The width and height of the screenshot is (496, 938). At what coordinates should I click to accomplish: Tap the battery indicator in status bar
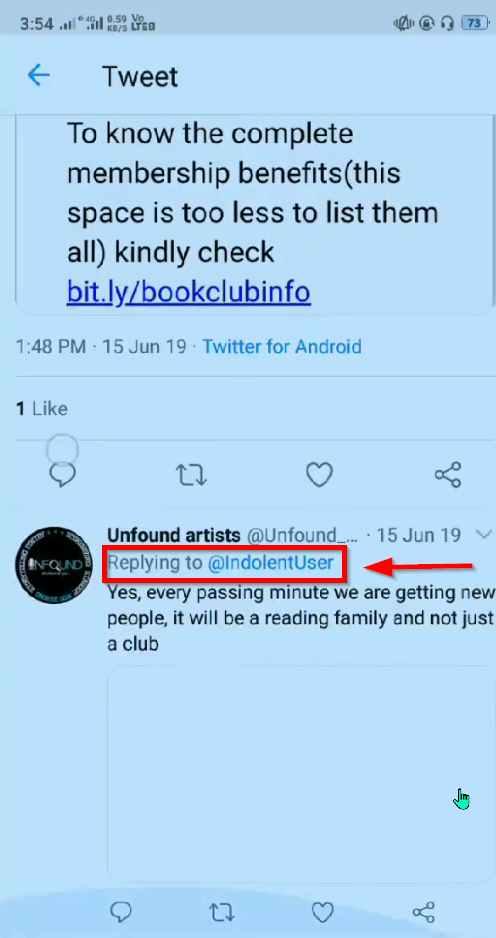click(x=474, y=23)
